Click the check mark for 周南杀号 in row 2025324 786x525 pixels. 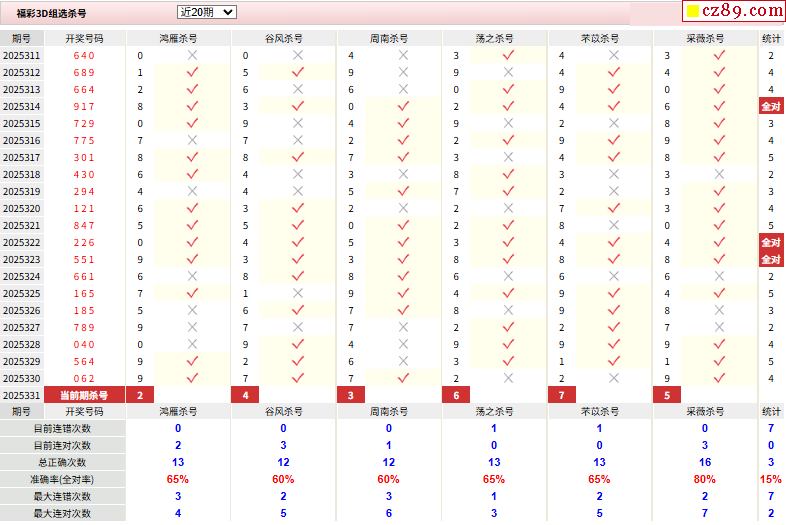(x=403, y=277)
